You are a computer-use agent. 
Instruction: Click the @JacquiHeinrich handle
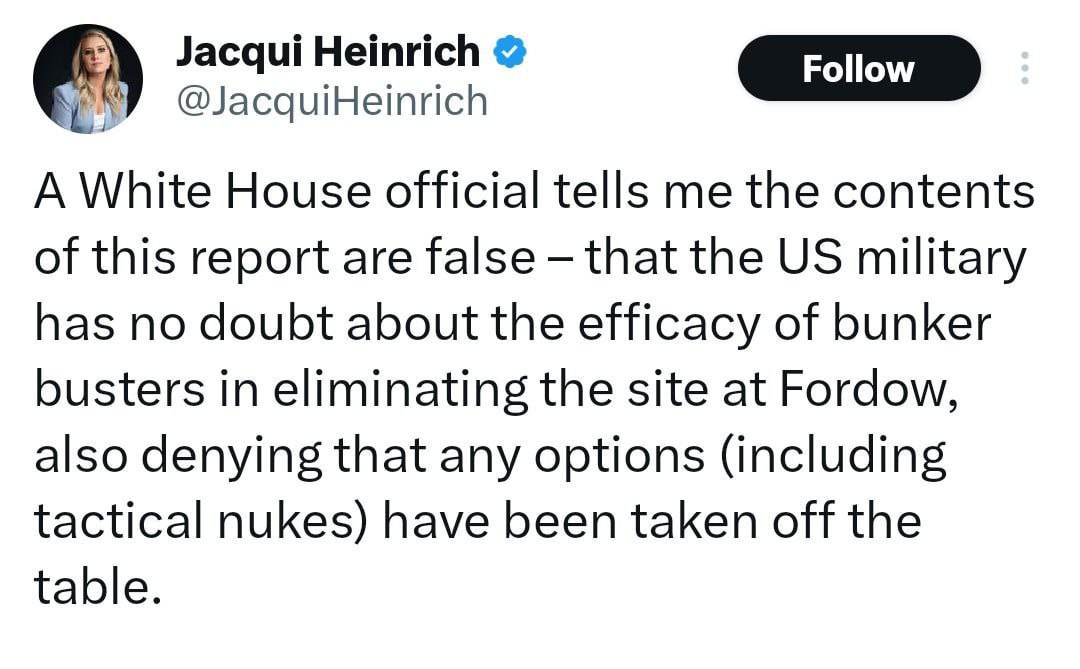tap(332, 101)
